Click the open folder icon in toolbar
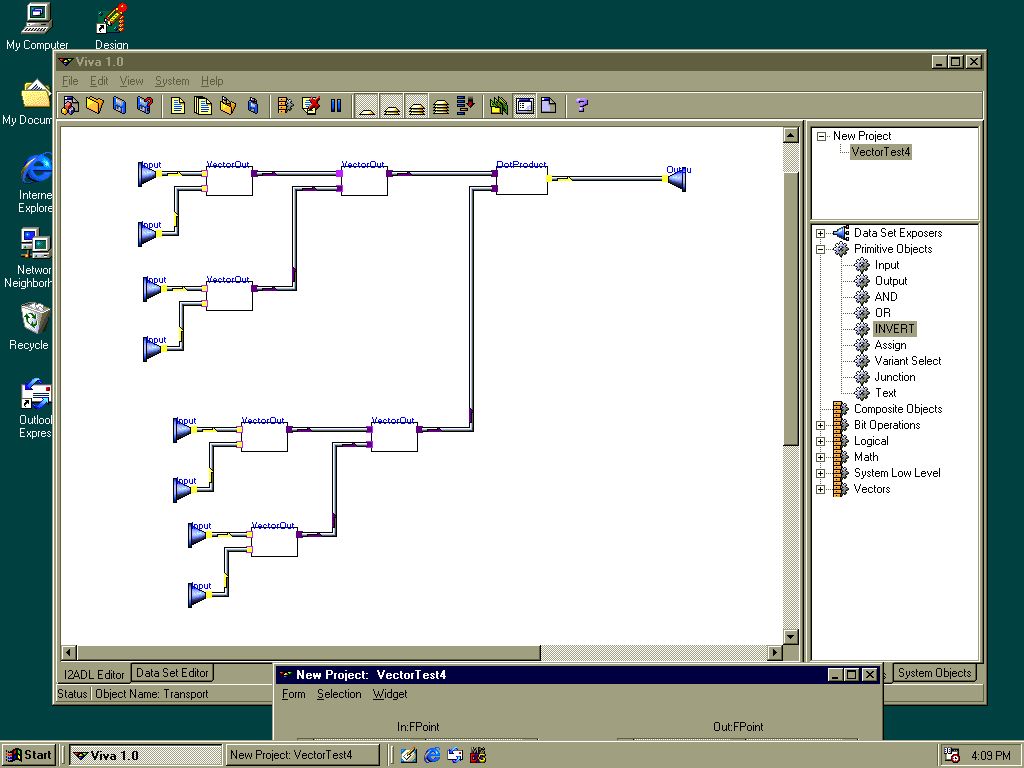 point(95,105)
